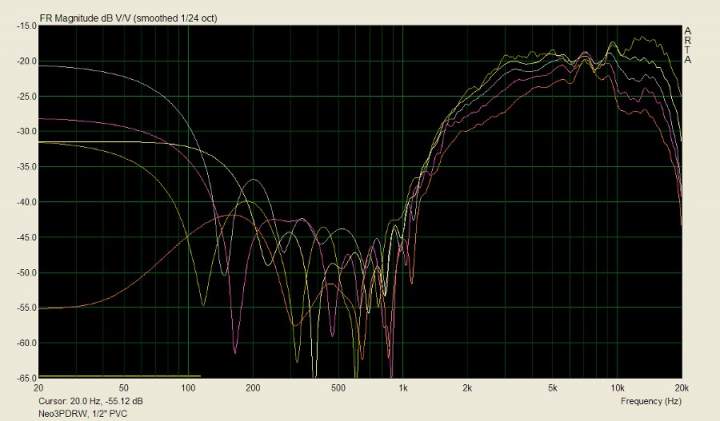Click the 500 Hz frequency tick label
Viewport: 720px width, 421px height.
(338, 388)
